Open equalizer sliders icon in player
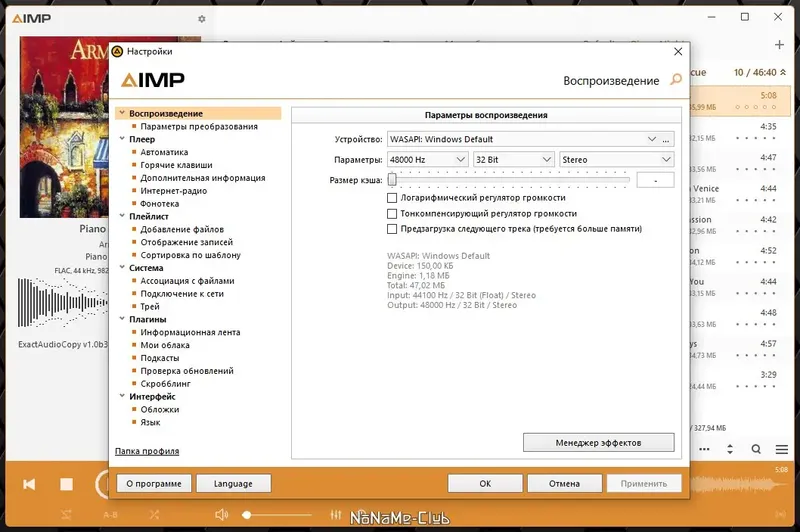Viewport: 800px width, 532px height. (335, 515)
